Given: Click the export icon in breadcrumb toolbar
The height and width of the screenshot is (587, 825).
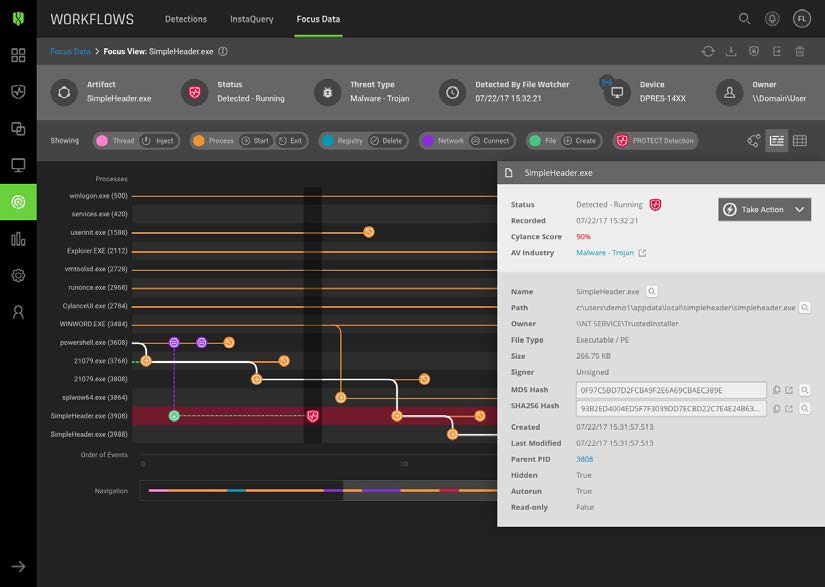Looking at the screenshot, I should pos(777,52).
